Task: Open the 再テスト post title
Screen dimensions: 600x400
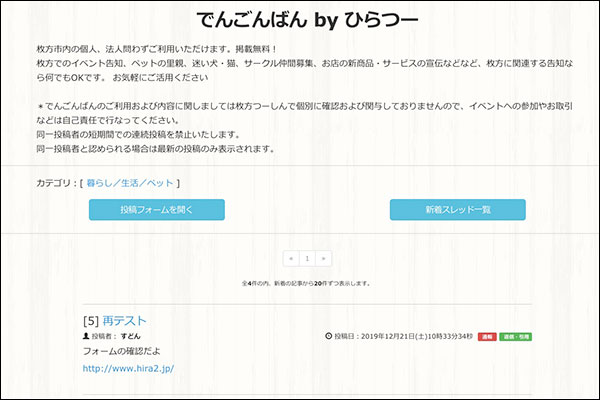Action: pyautogui.click(x=125, y=321)
